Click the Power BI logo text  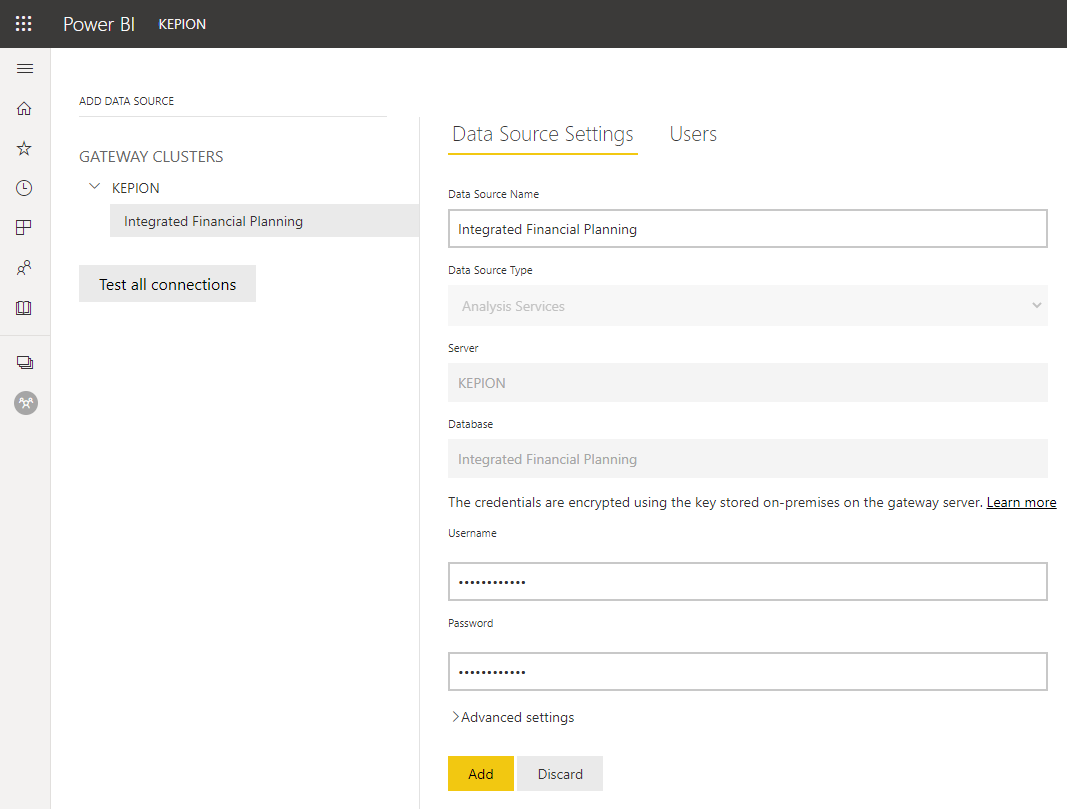pos(99,24)
